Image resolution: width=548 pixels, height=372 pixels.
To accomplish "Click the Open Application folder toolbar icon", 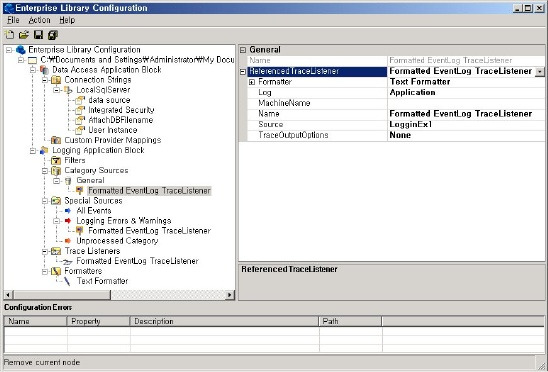I will (x=24, y=35).
